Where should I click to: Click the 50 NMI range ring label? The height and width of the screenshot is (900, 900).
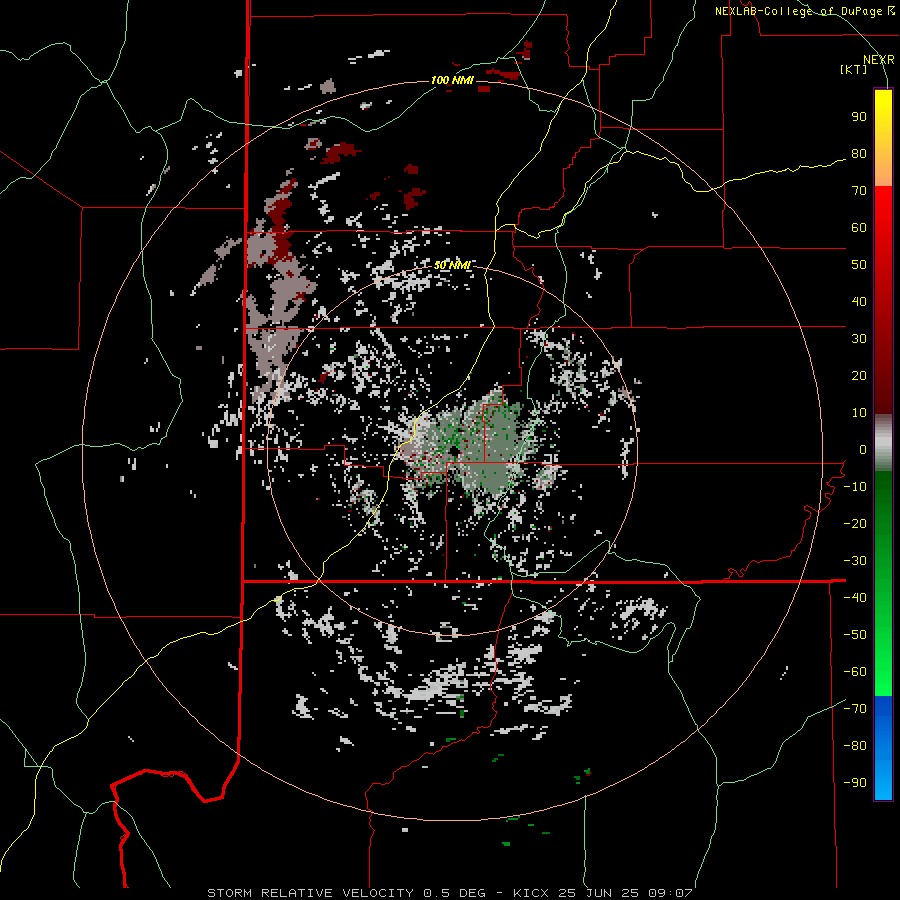coord(452,265)
